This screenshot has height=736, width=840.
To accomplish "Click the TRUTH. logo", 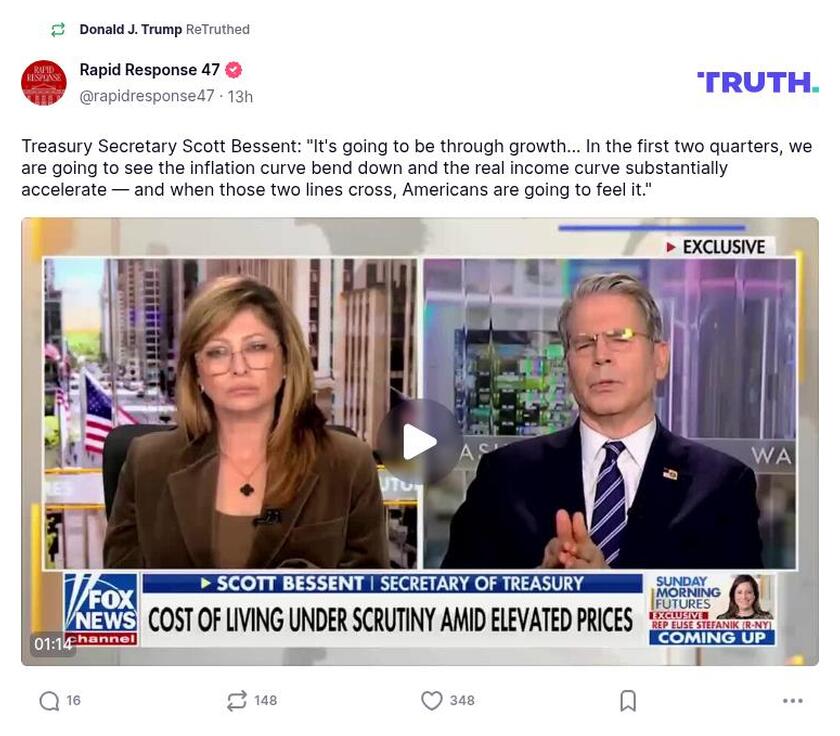I will point(757,82).
